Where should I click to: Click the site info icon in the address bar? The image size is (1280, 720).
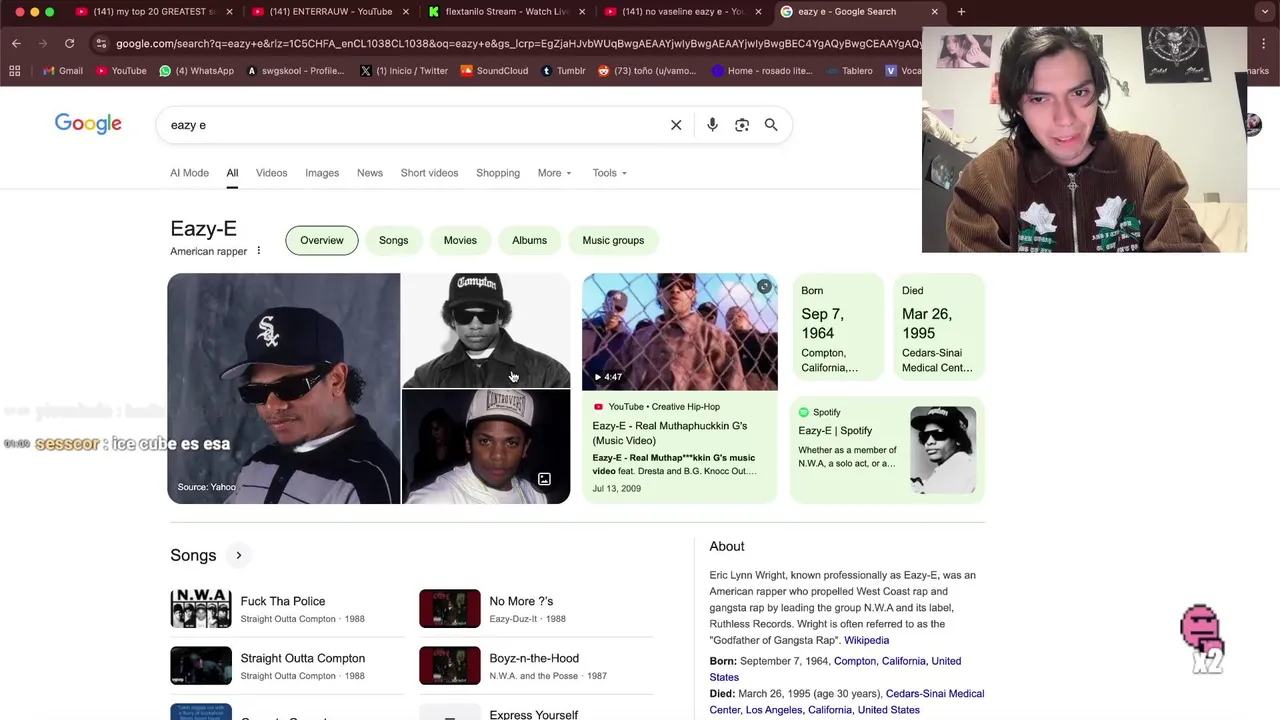(101, 43)
